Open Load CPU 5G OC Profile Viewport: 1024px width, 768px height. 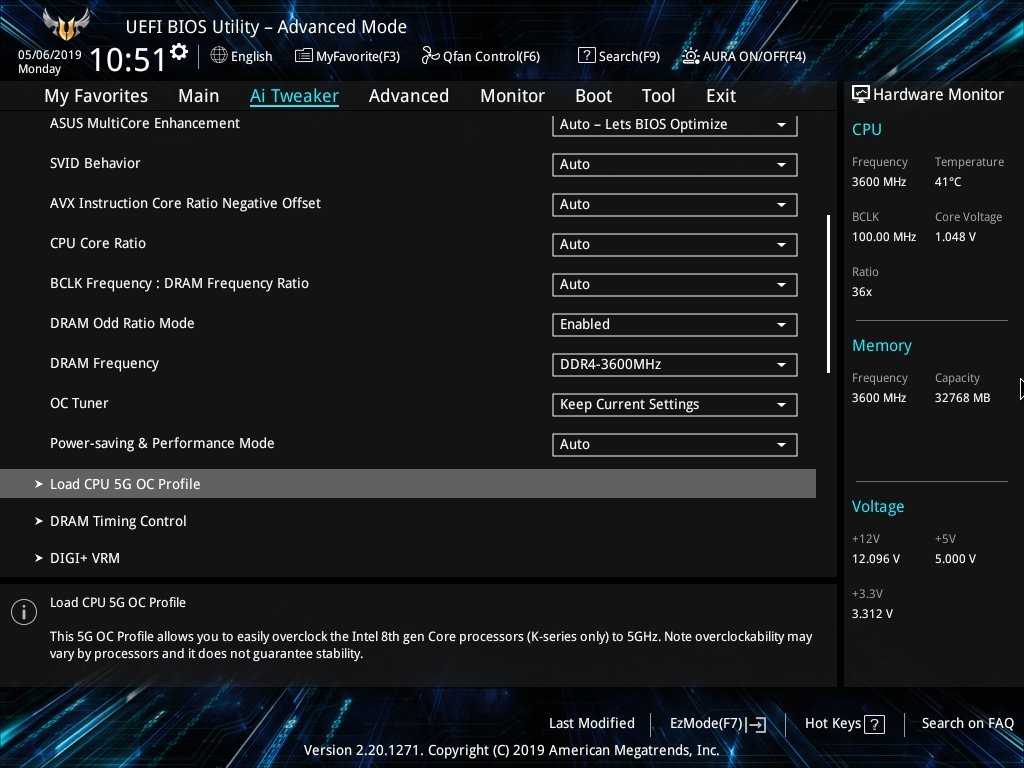click(125, 484)
